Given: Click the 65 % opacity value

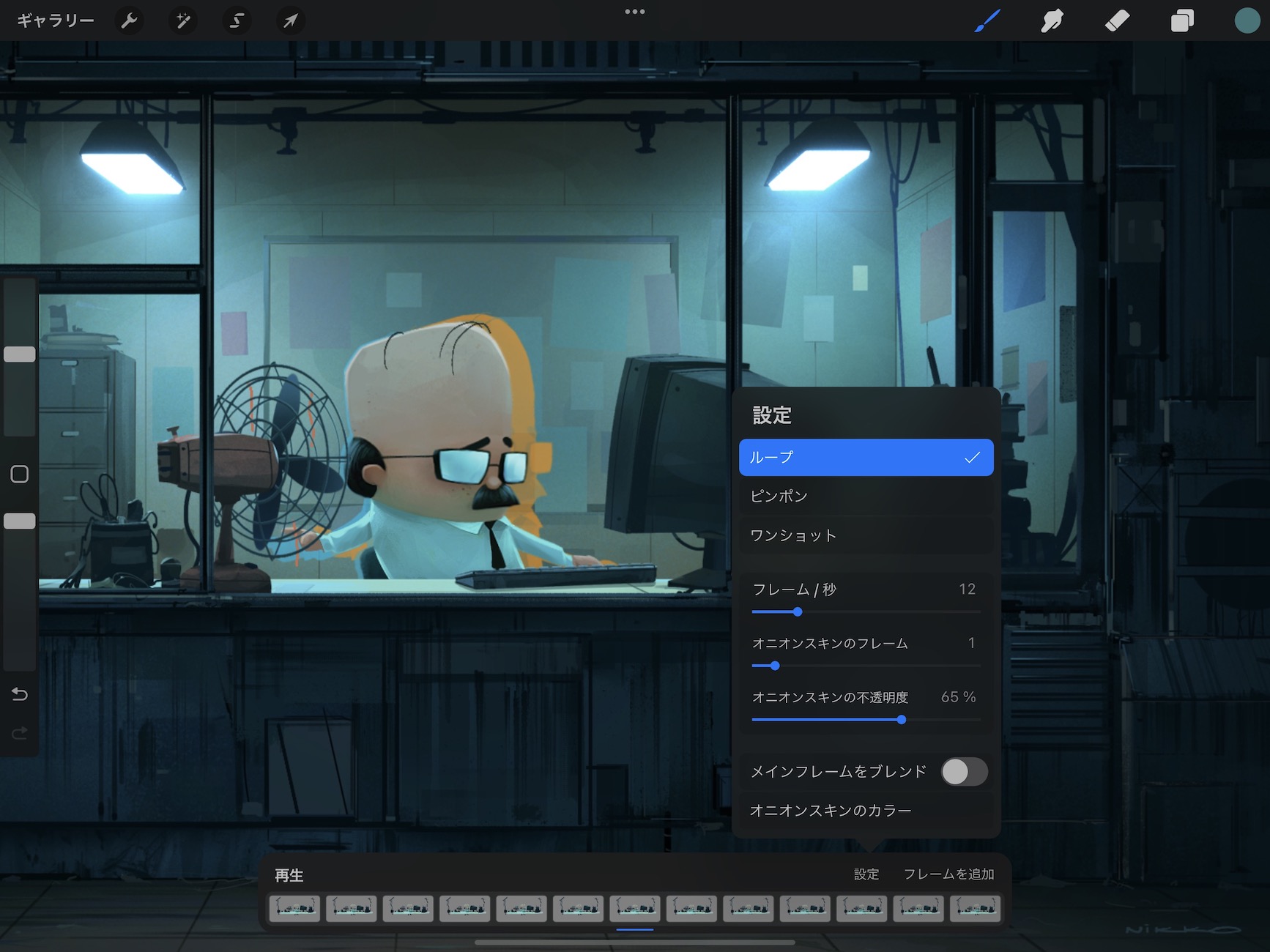Looking at the screenshot, I should coord(958,696).
